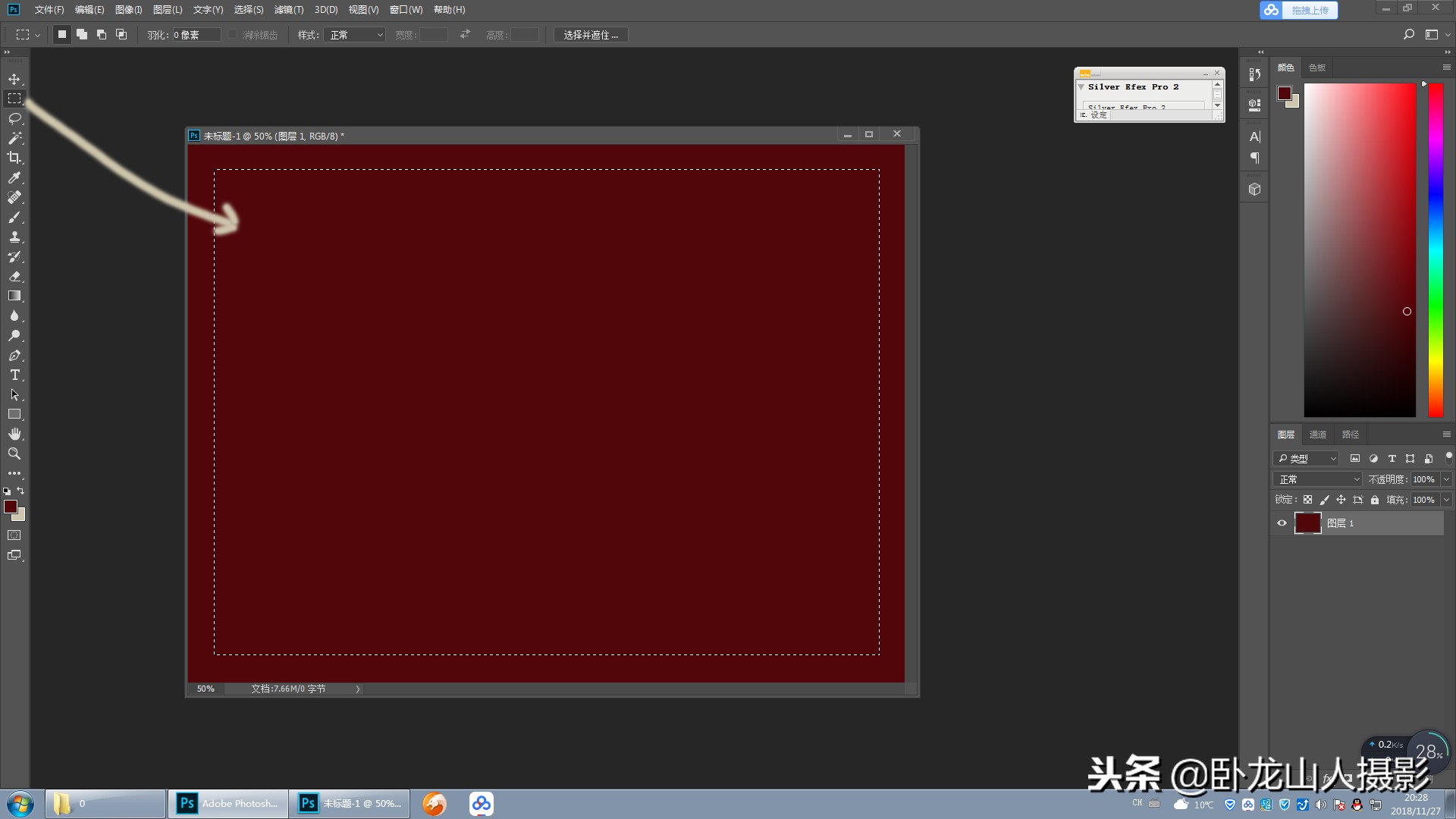Select the Crop tool
The image size is (1456, 819).
14,158
